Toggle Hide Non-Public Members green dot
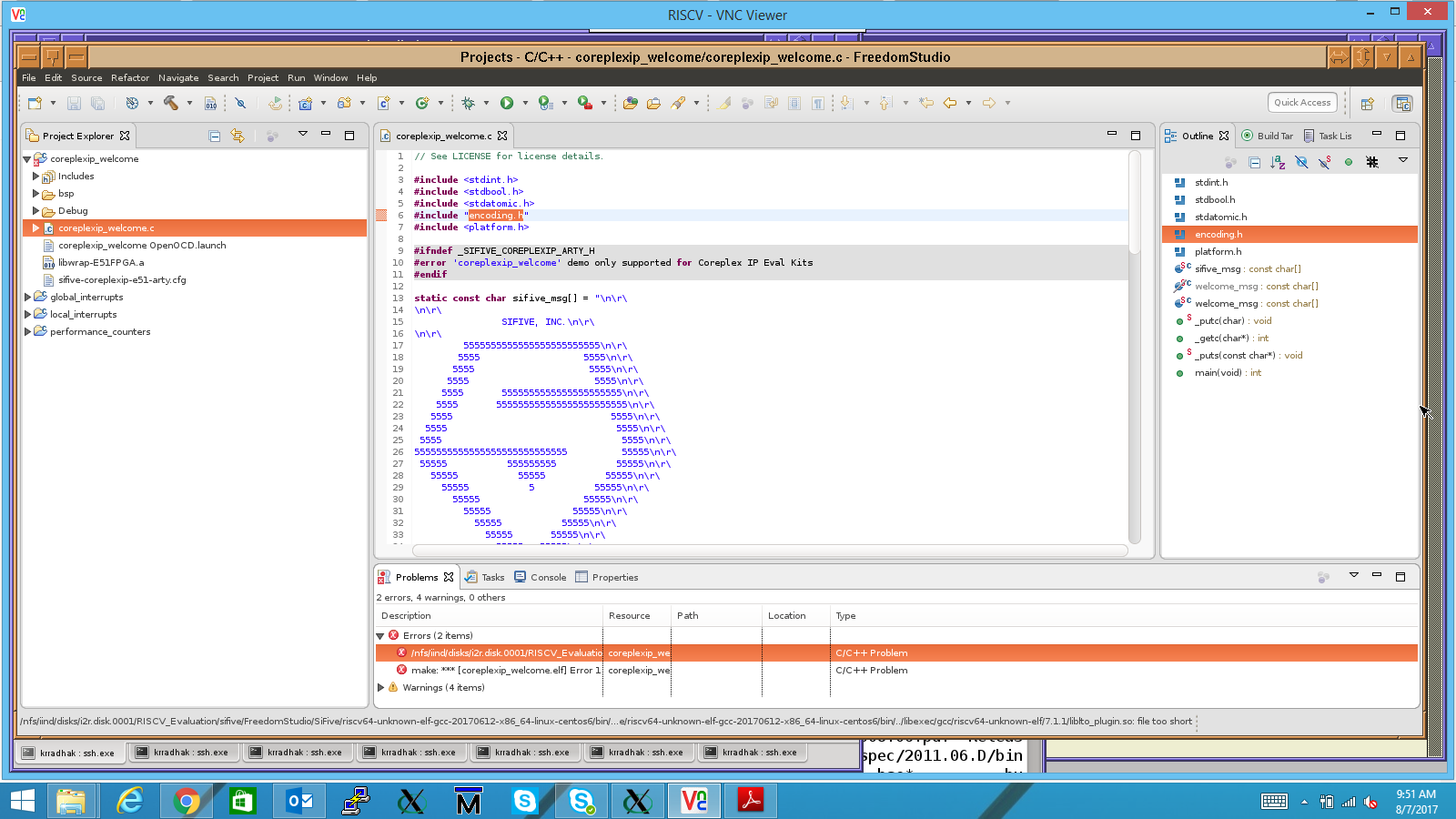The image size is (1456, 819). pos(1349,162)
